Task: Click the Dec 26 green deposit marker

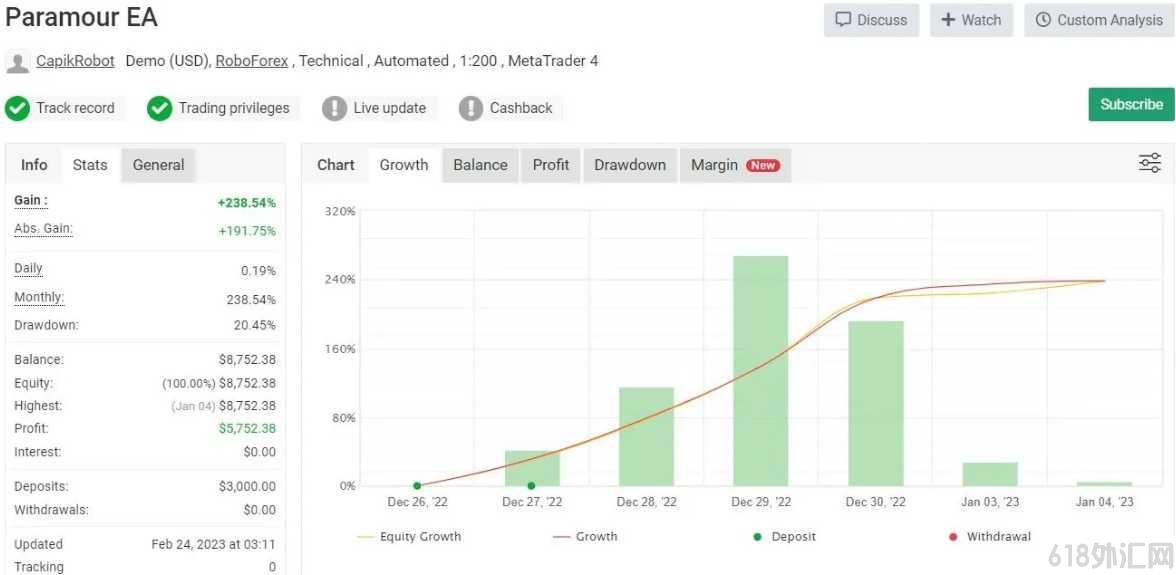Action: coord(417,486)
